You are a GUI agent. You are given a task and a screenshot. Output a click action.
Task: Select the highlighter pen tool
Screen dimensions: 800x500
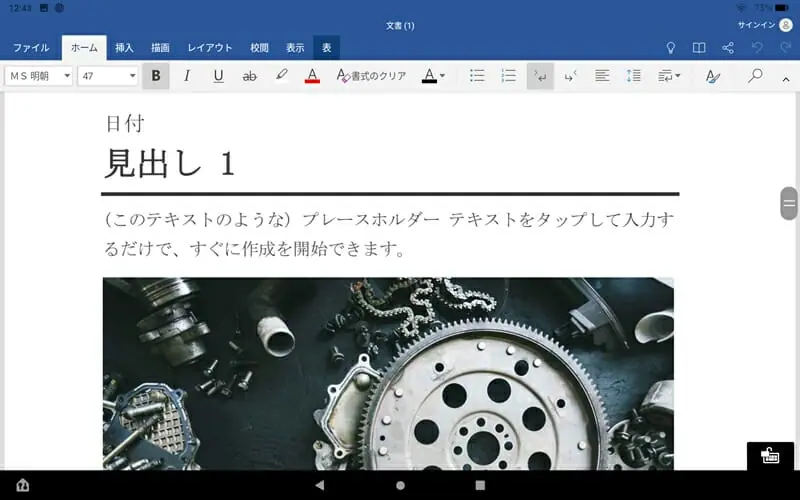click(281, 76)
